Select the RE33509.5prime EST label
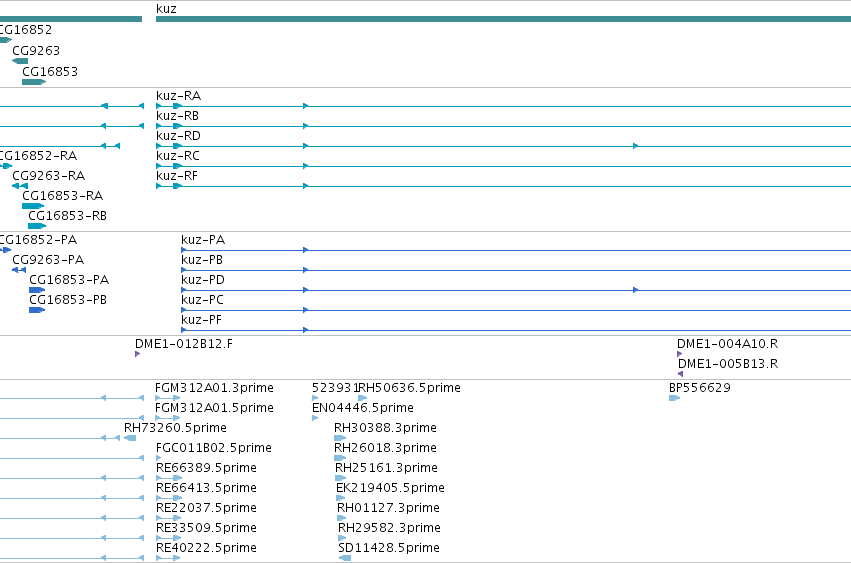Image resolution: width=851 pixels, height=563 pixels. 206,528
